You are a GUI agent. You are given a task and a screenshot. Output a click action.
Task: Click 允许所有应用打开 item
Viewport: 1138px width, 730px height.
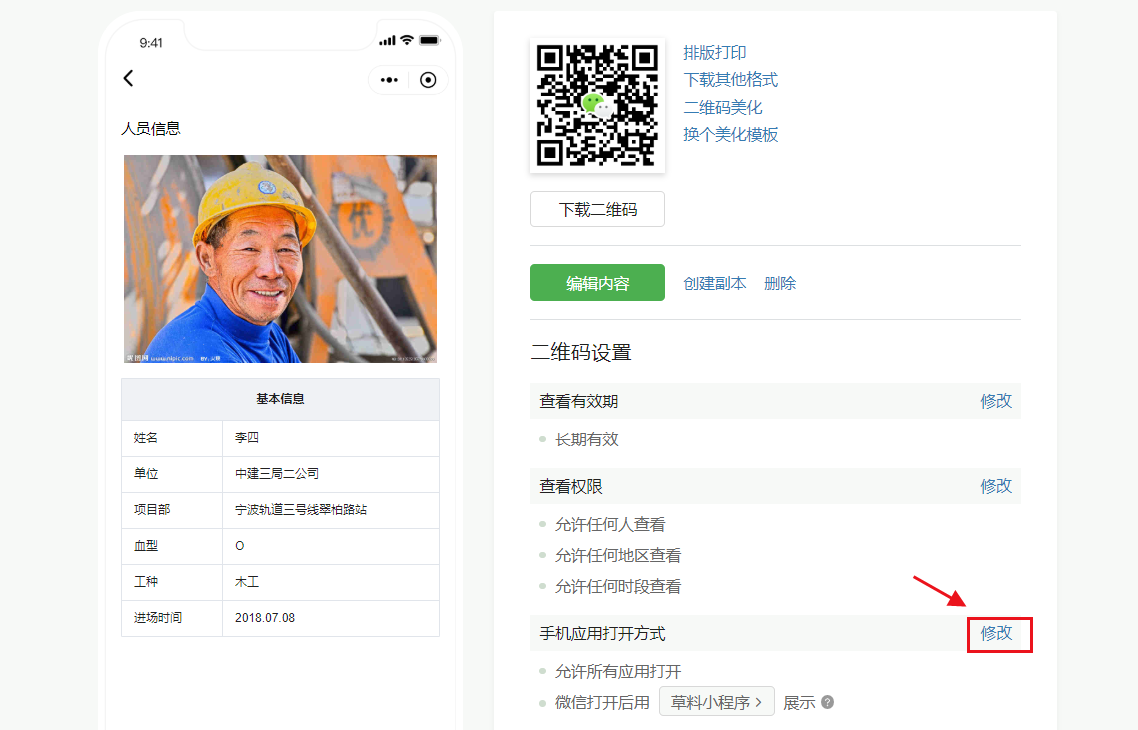[618, 672]
